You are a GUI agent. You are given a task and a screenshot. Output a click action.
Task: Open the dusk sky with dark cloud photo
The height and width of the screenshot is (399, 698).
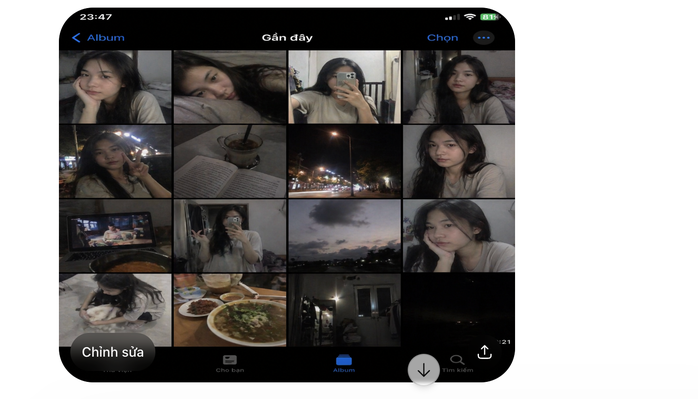point(345,236)
